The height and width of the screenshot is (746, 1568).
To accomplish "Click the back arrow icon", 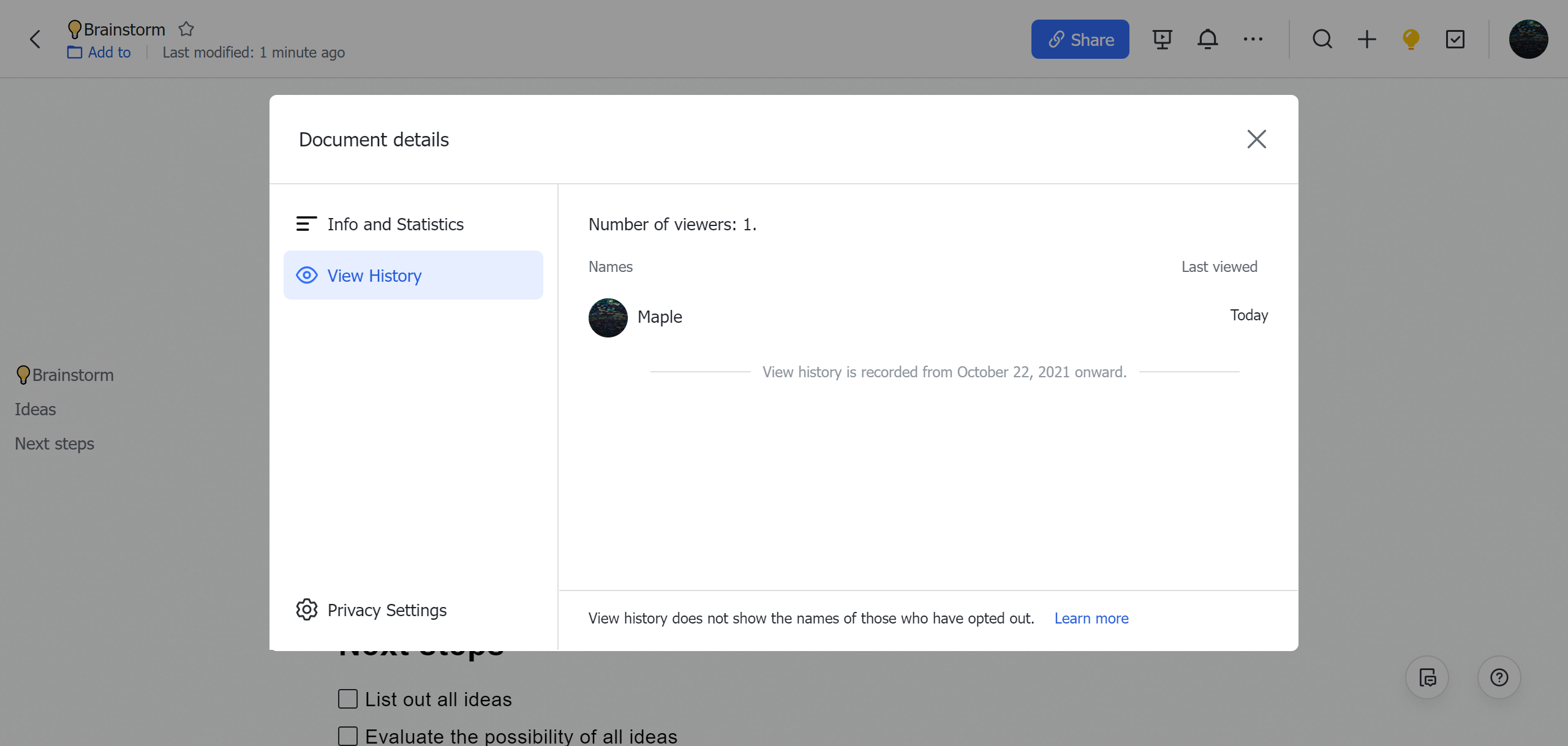I will pyautogui.click(x=35, y=40).
